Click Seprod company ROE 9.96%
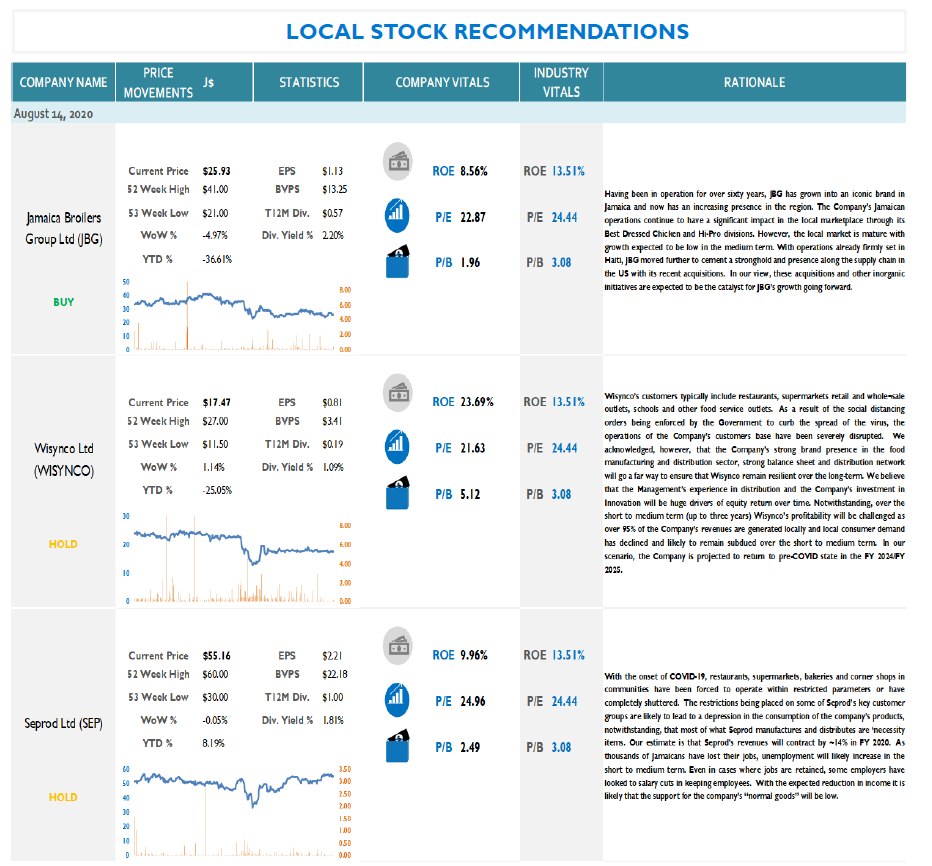The height and width of the screenshot is (866, 932). coord(474,655)
